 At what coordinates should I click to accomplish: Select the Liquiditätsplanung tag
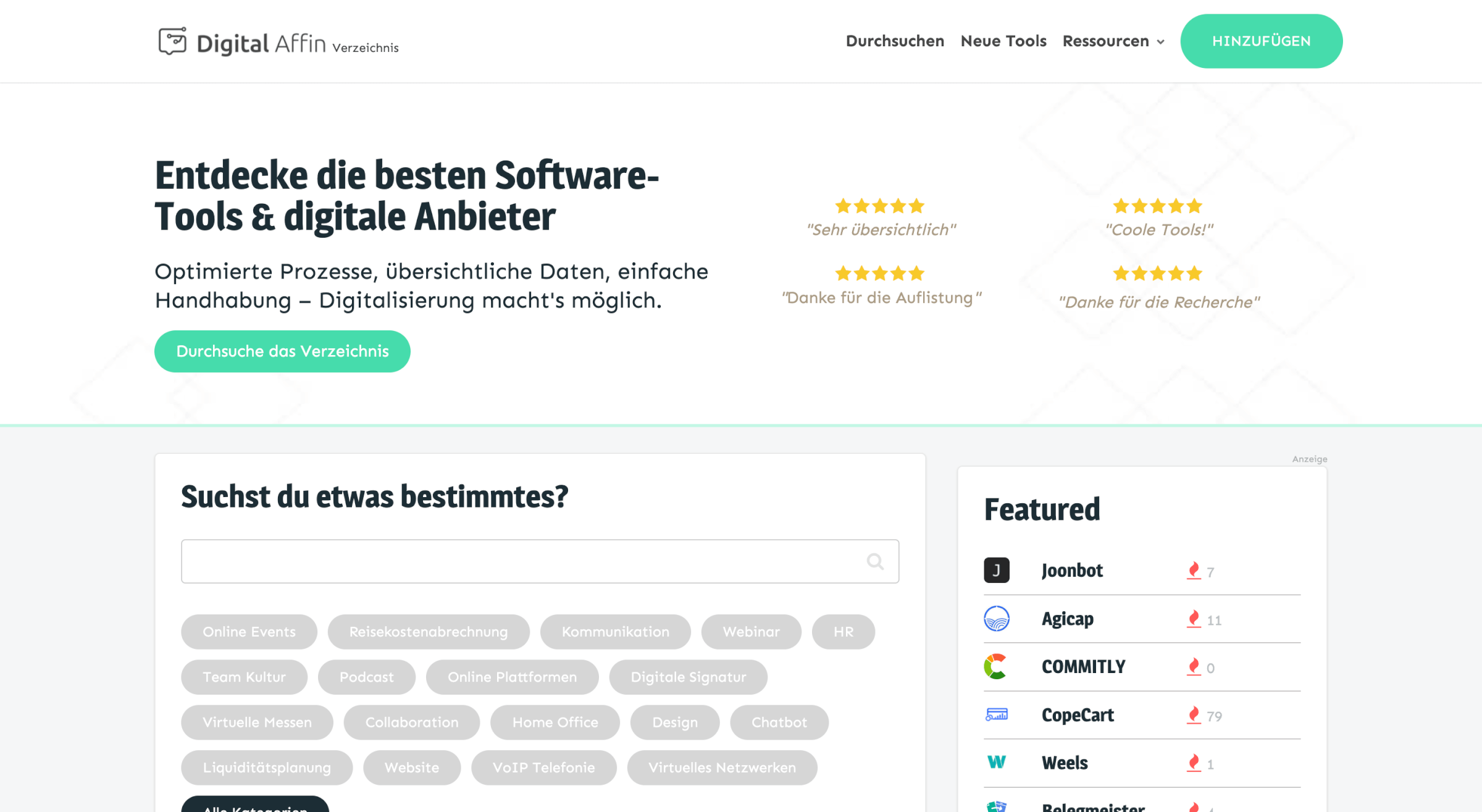coord(267,768)
